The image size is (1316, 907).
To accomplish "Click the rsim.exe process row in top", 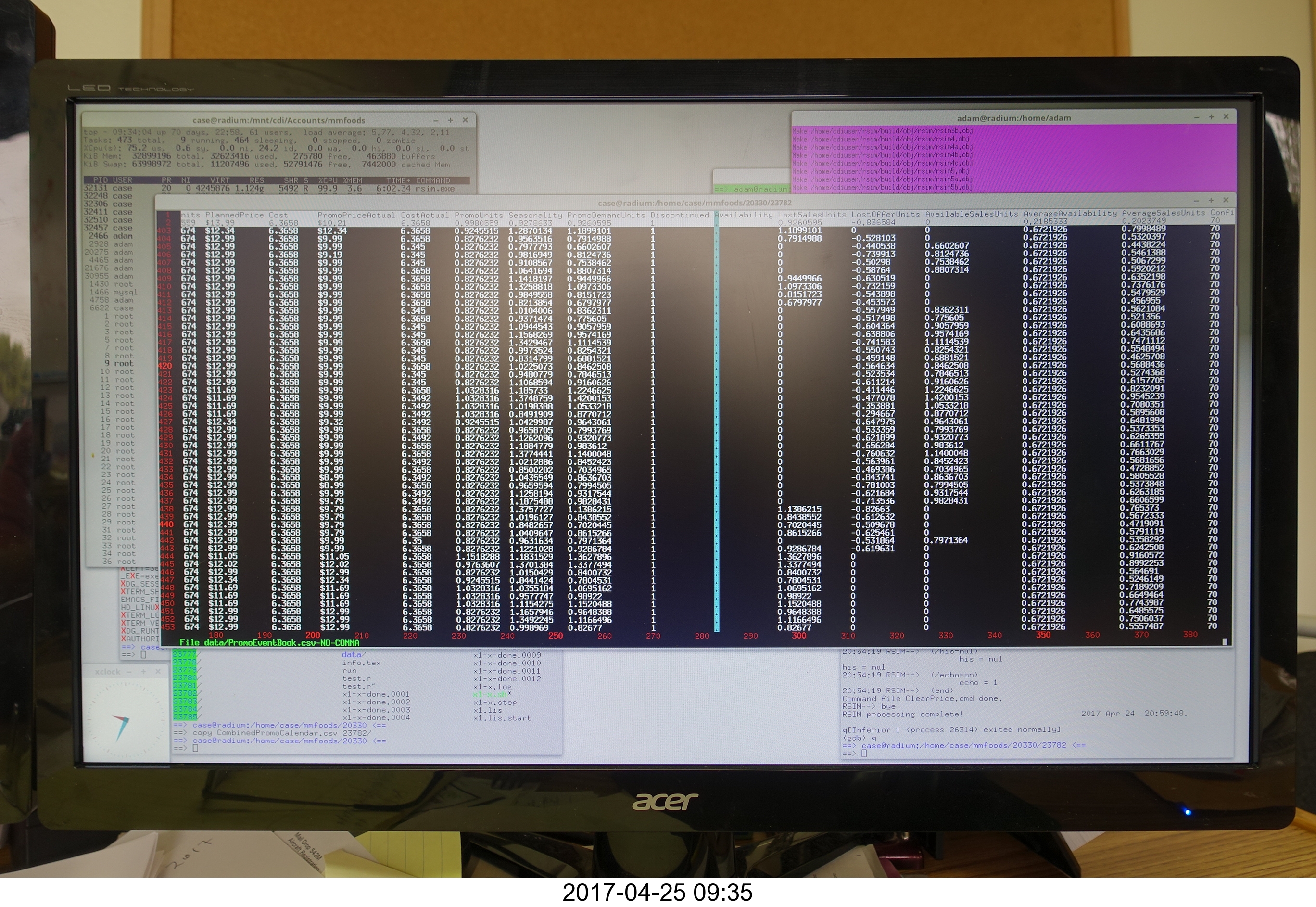I will pos(277,188).
